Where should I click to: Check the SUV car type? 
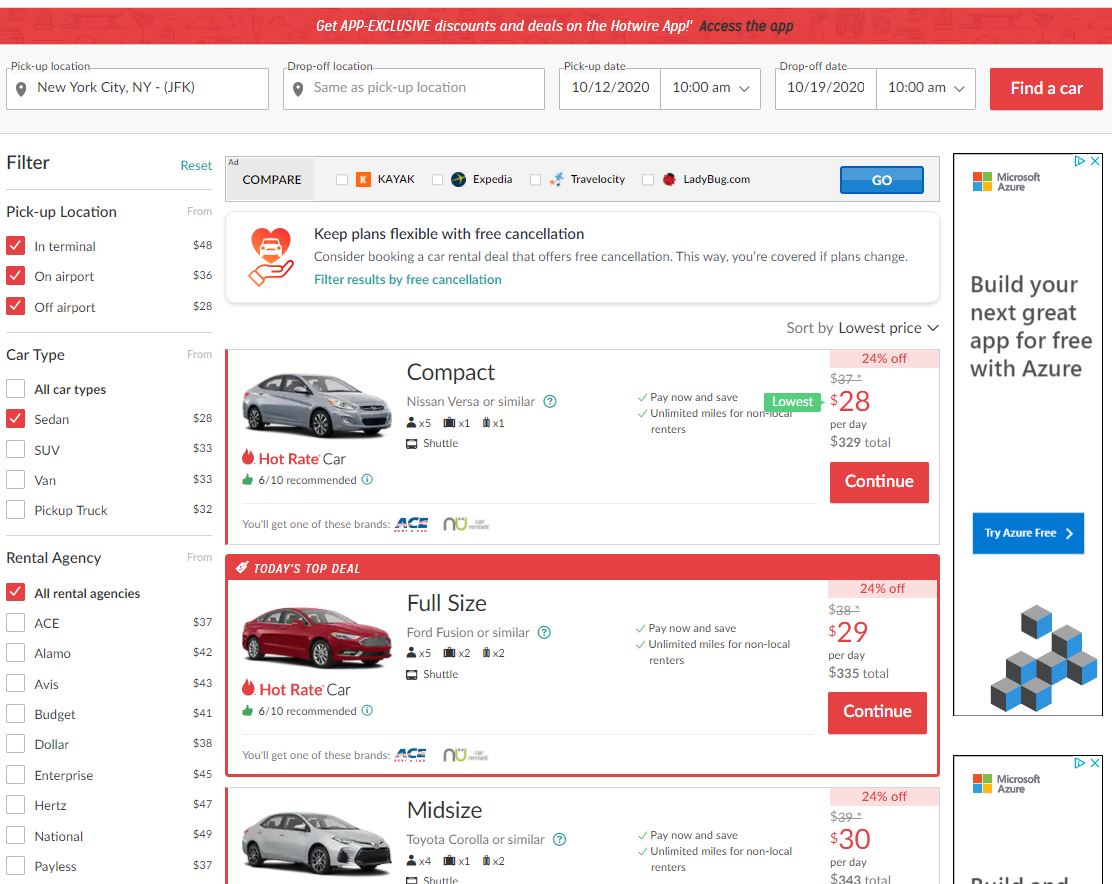(x=16, y=449)
